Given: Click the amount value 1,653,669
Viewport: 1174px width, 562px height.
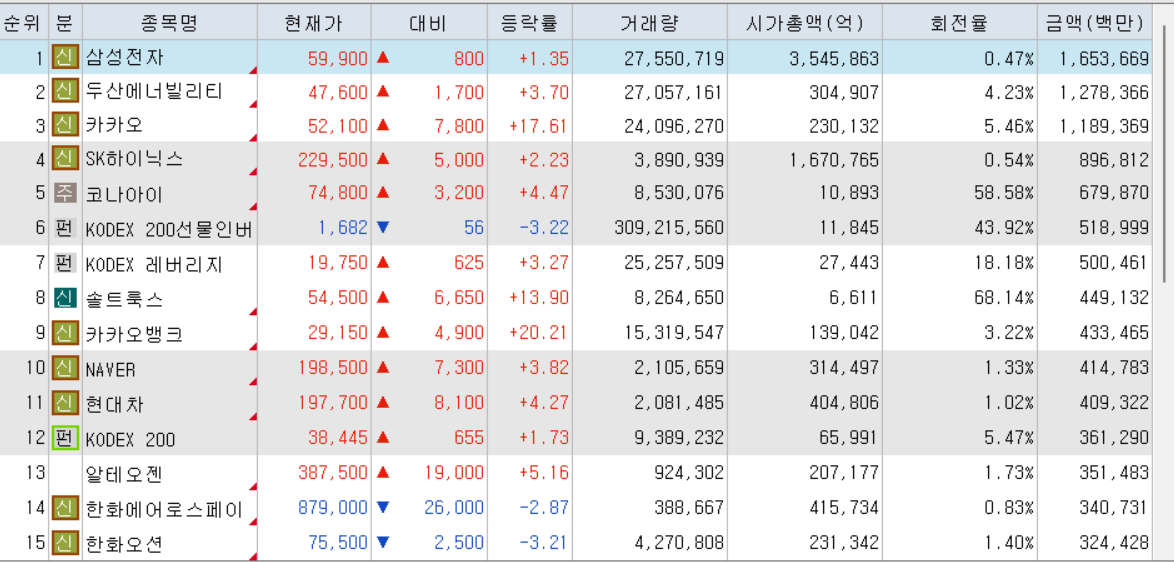Looking at the screenshot, I should pos(1104,58).
